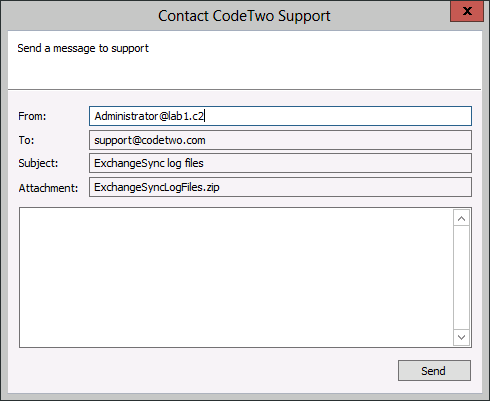This screenshot has height=401, width=490.
Task: Close the Contact CodeTwo Support dialog
Action: click(467, 11)
